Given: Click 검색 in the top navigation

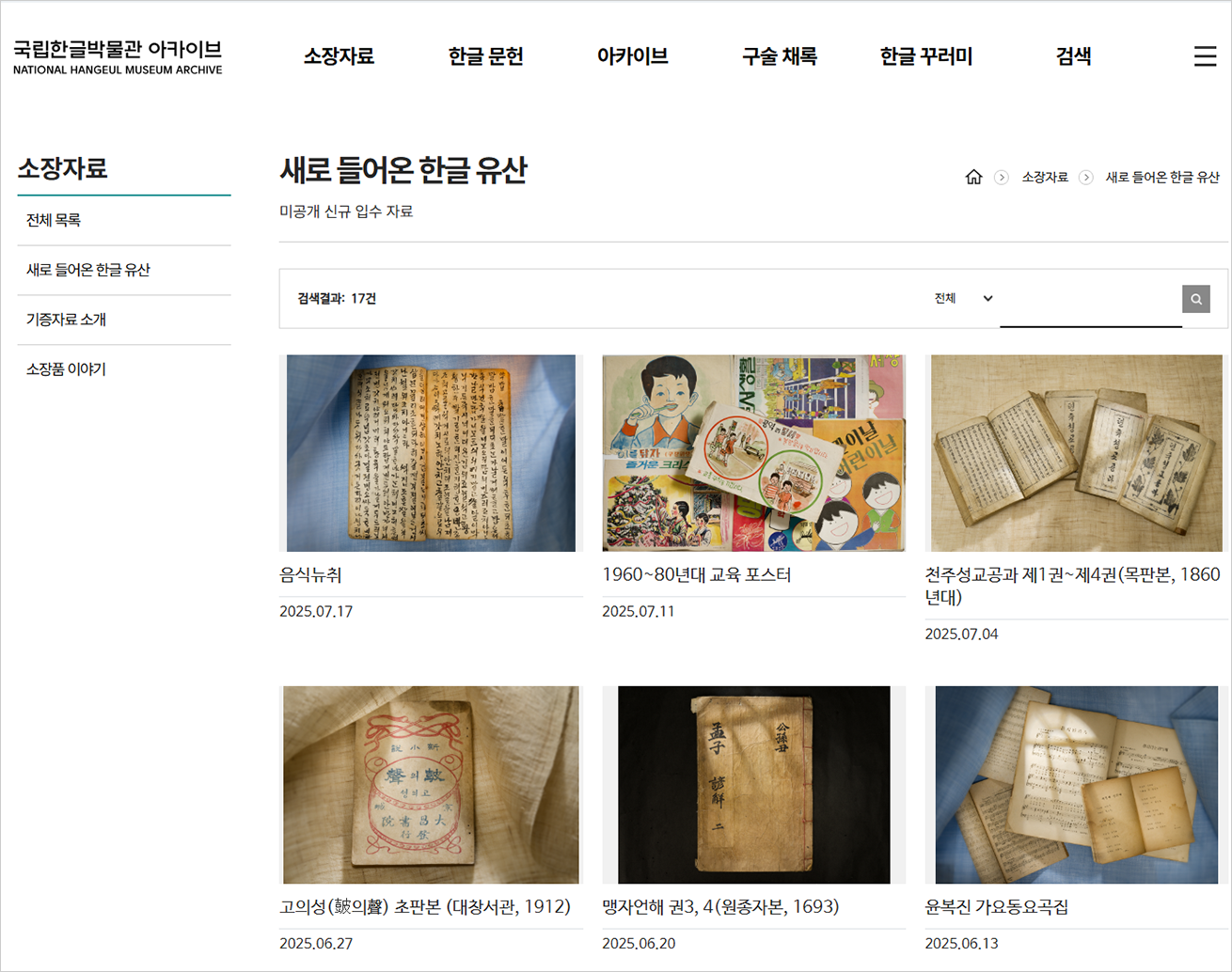Looking at the screenshot, I should coord(1073,56).
